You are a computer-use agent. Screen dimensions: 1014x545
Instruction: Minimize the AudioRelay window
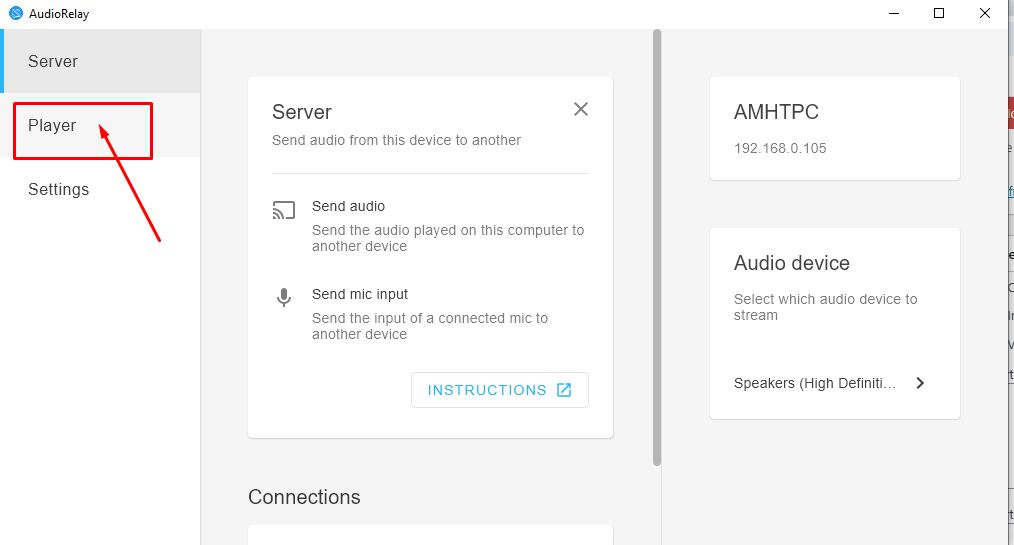pos(892,13)
